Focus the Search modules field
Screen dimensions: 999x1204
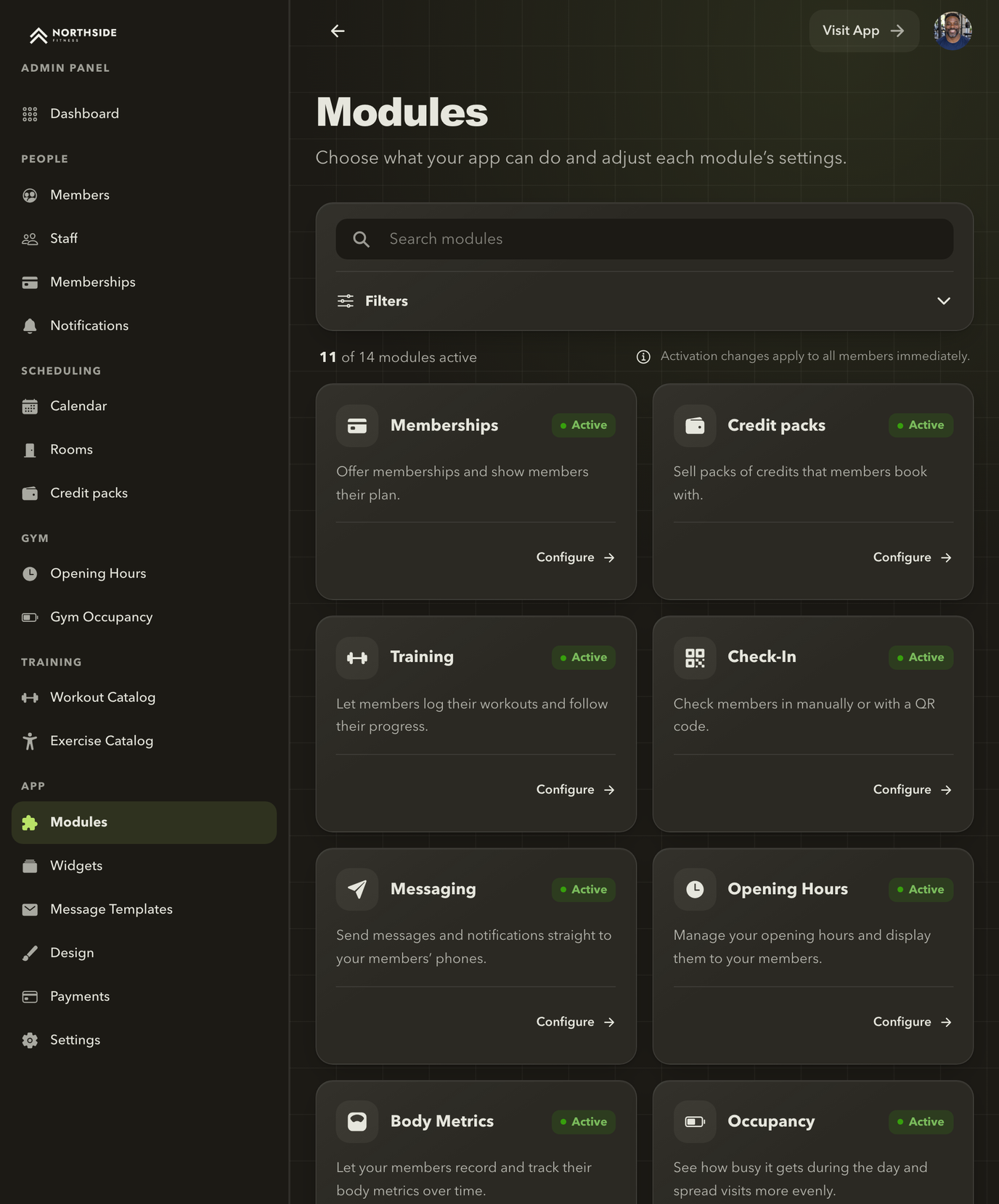644,239
